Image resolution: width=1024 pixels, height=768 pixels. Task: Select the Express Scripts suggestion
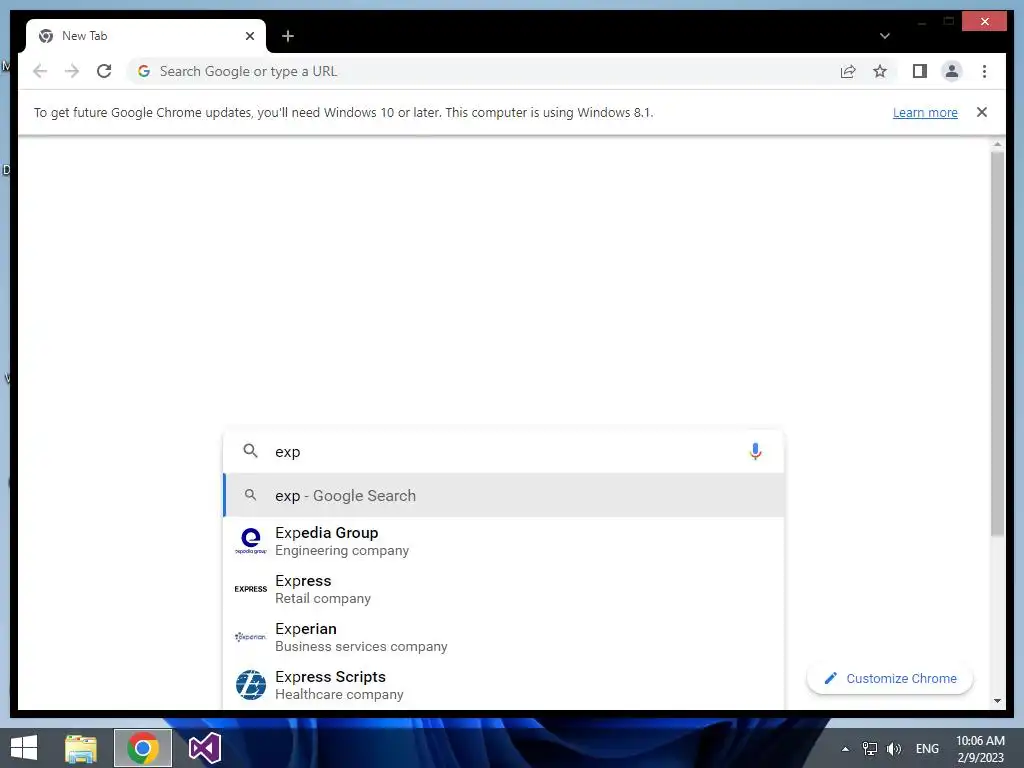(x=503, y=684)
